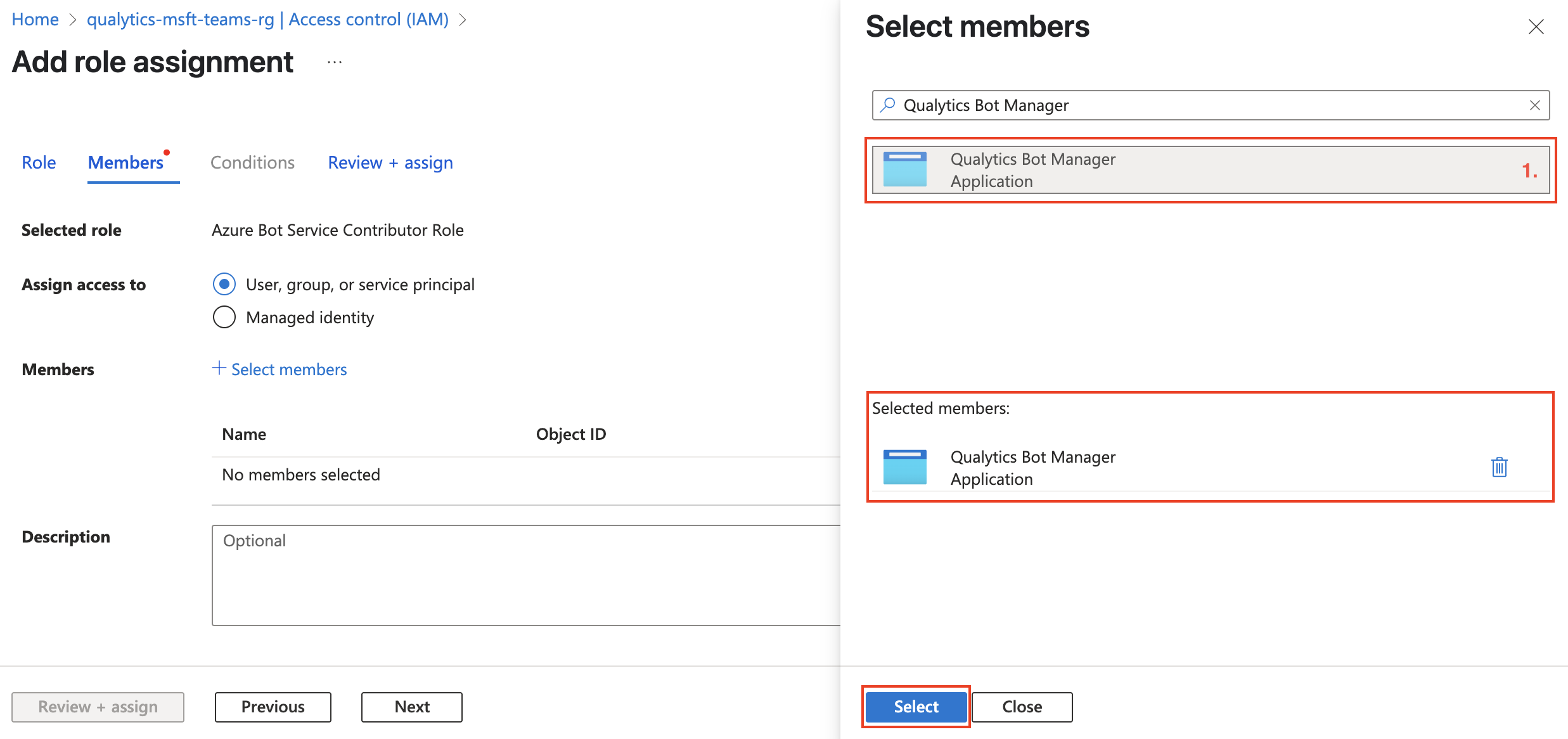Click into the Description text area
1568x739 pixels.
526,575
